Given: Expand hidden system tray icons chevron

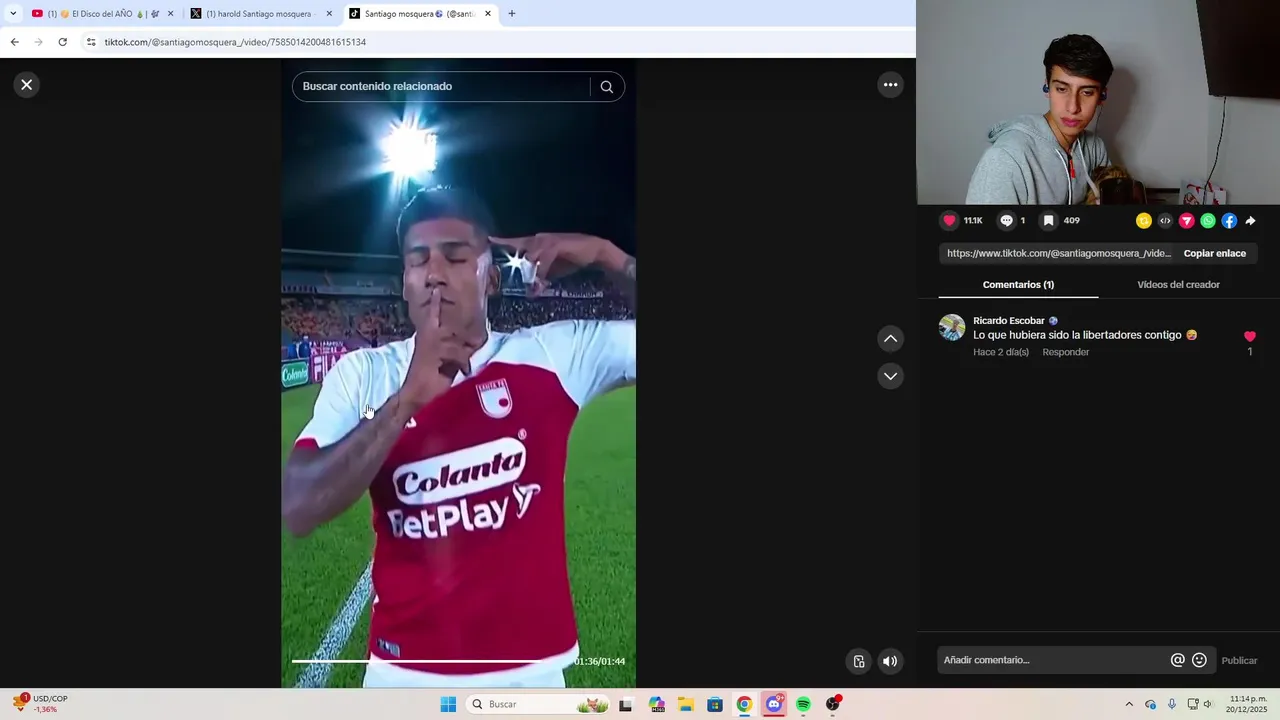Looking at the screenshot, I should (x=1129, y=704).
